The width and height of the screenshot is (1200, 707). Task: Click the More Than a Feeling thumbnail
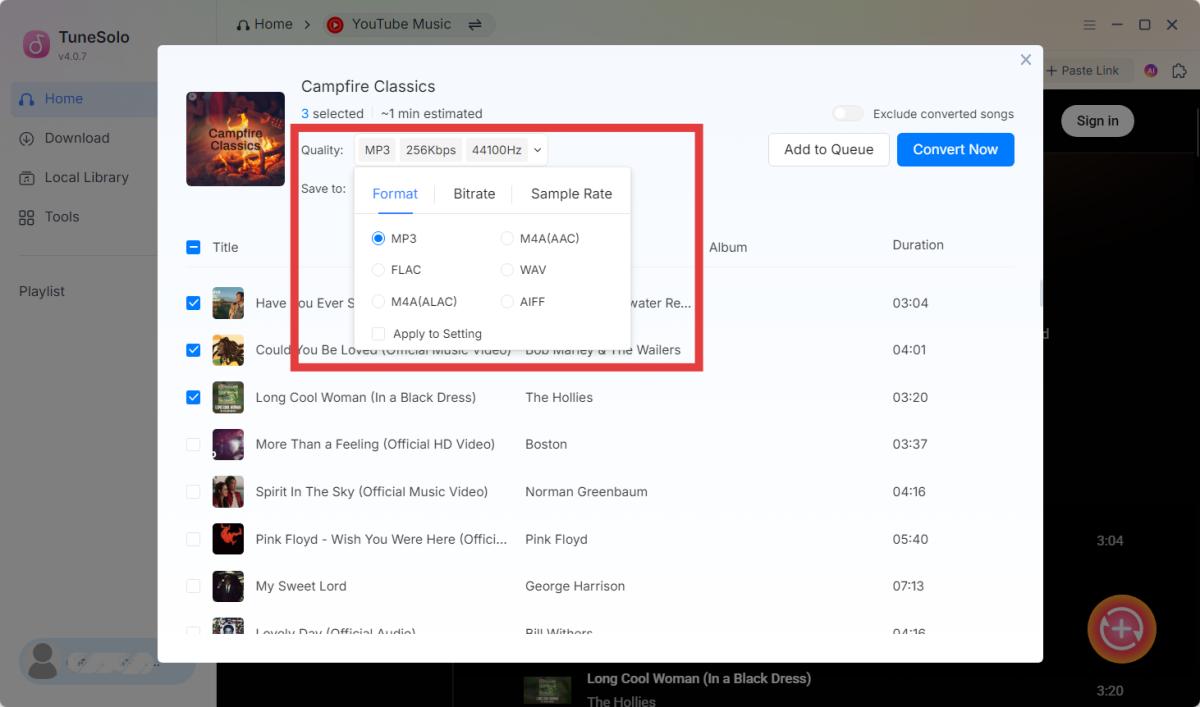coord(228,444)
